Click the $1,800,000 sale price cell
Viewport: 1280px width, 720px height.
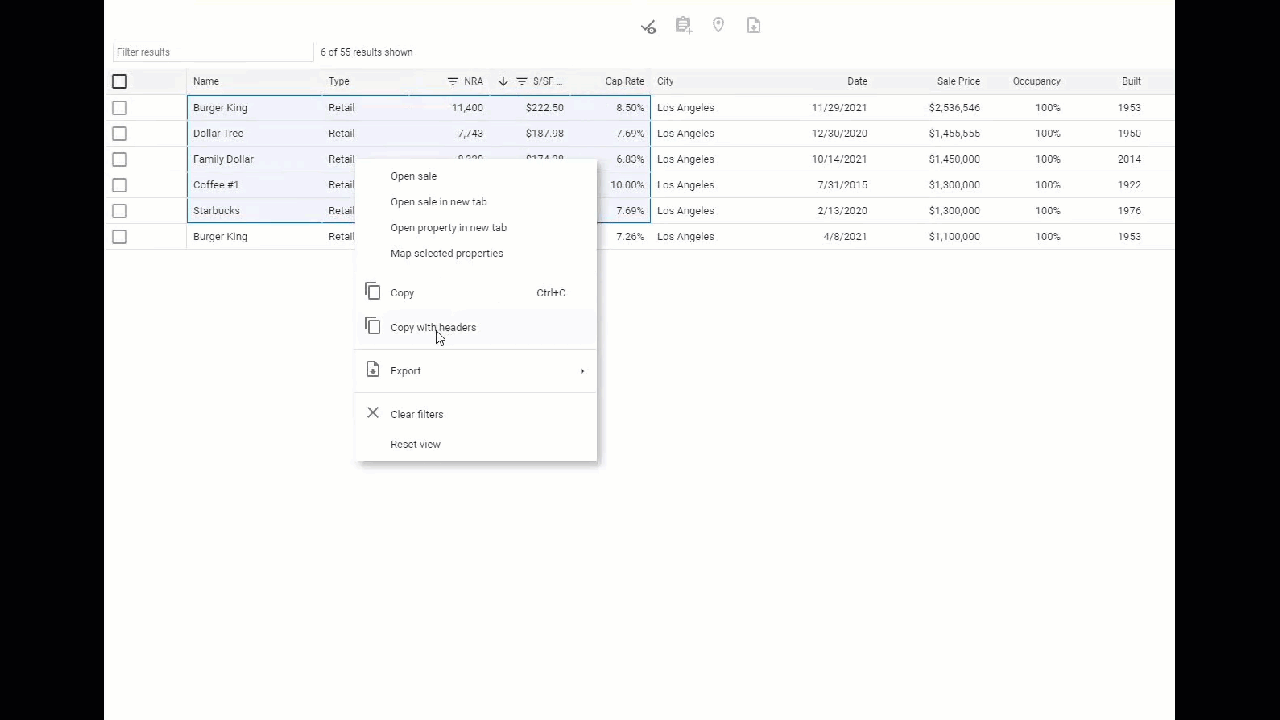(x=954, y=185)
